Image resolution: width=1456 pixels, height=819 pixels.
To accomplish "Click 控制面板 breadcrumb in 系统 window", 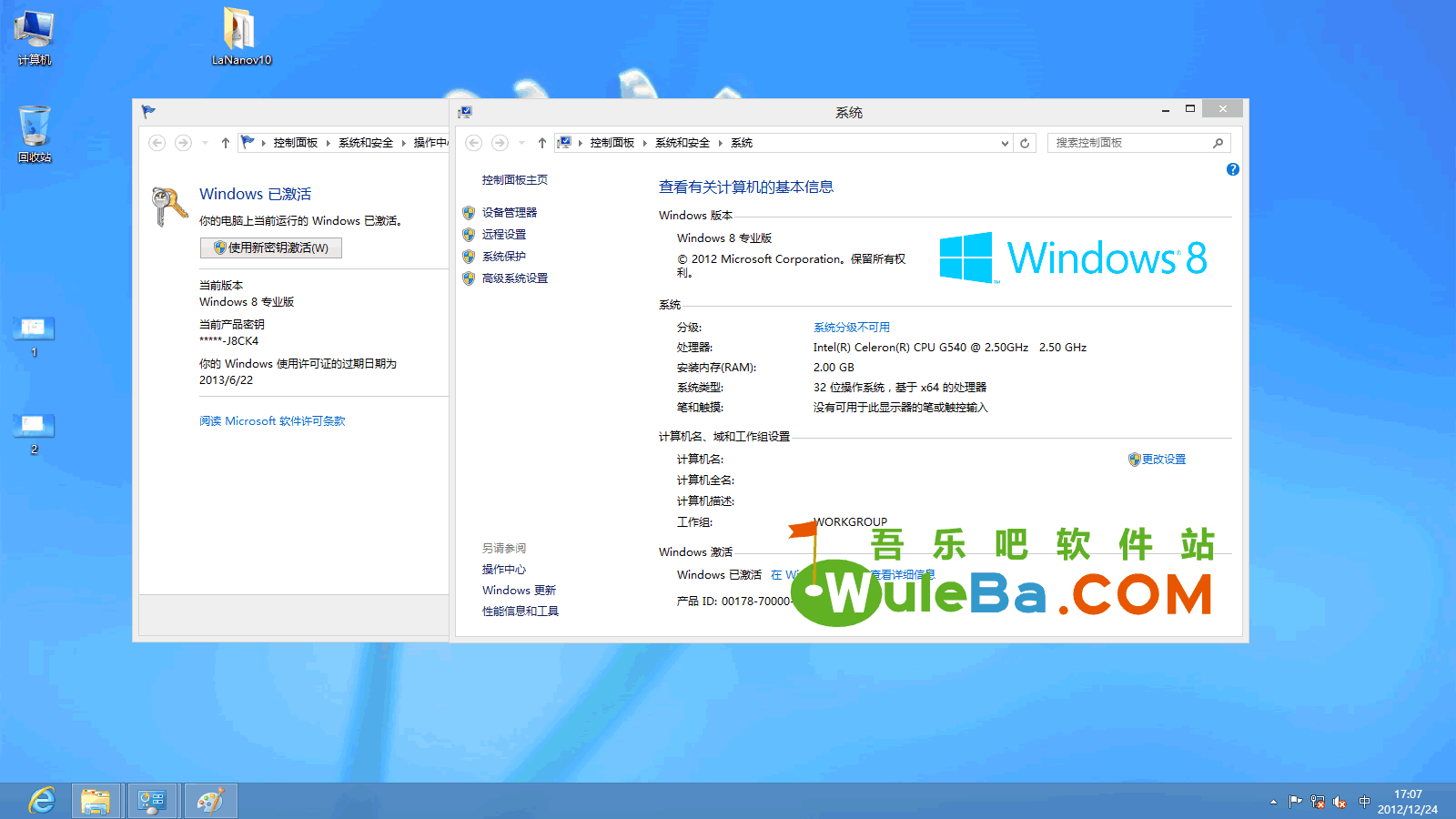I will click(x=612, y=143).
